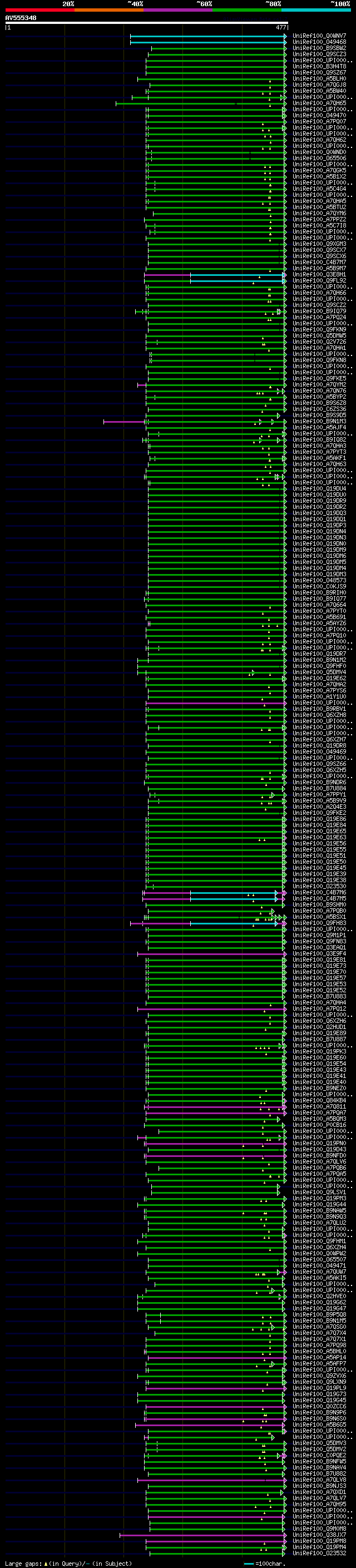This screenshot has width=356, height=1568.
Task: Select the UniRef100_A1Y1U0 label
Action: tap(319, 696)
